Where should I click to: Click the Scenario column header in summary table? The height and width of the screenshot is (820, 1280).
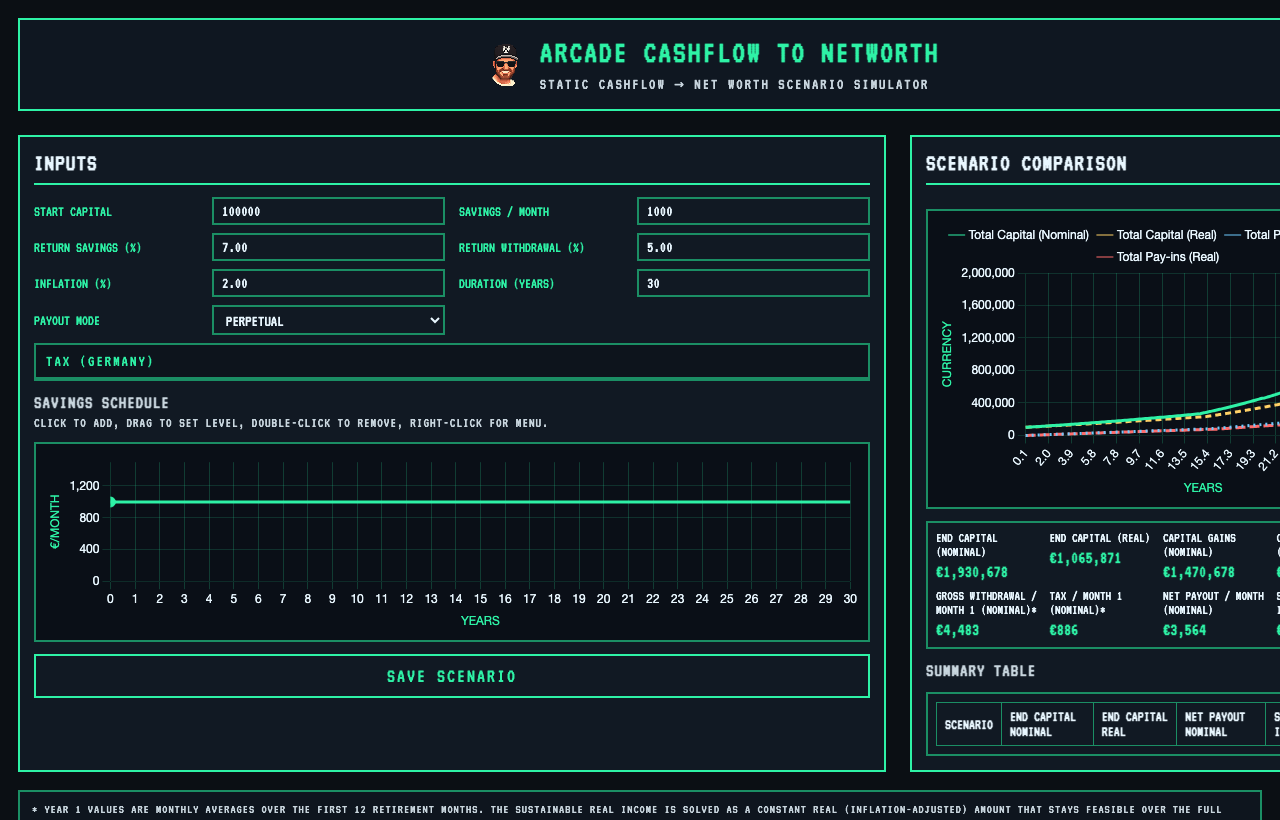[x=969, y=724]
